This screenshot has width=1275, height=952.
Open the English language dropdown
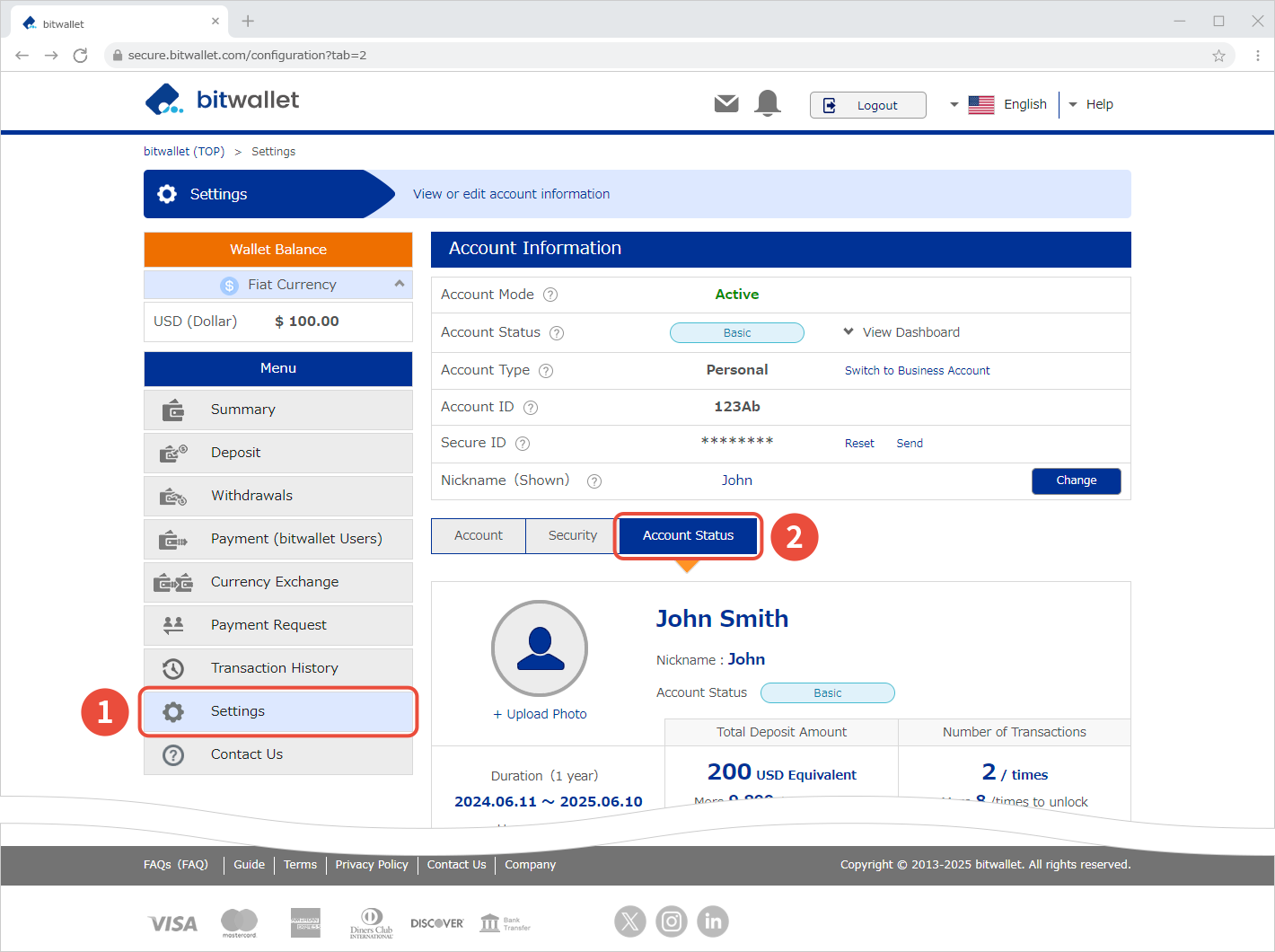tap(998, 105)
